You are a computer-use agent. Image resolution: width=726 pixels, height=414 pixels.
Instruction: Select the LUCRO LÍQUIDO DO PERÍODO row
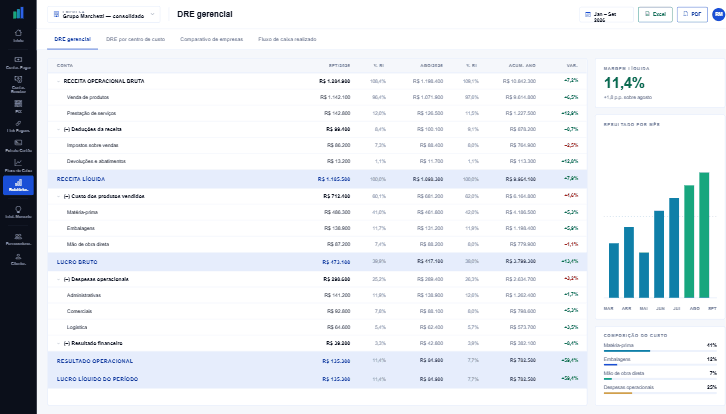[317, 379]
